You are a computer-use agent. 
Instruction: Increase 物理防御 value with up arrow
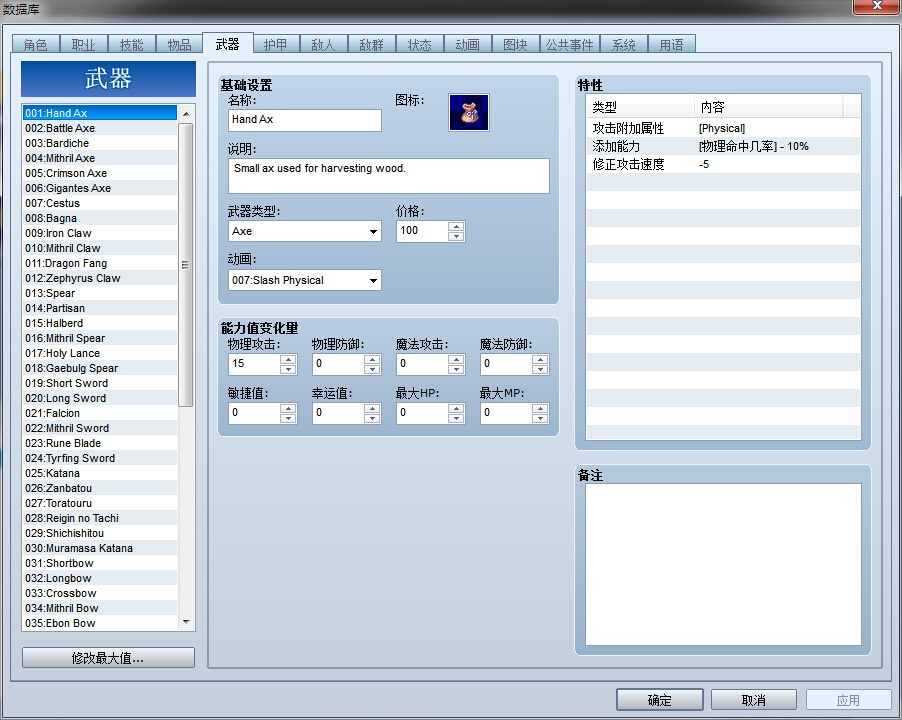point(372,359)
